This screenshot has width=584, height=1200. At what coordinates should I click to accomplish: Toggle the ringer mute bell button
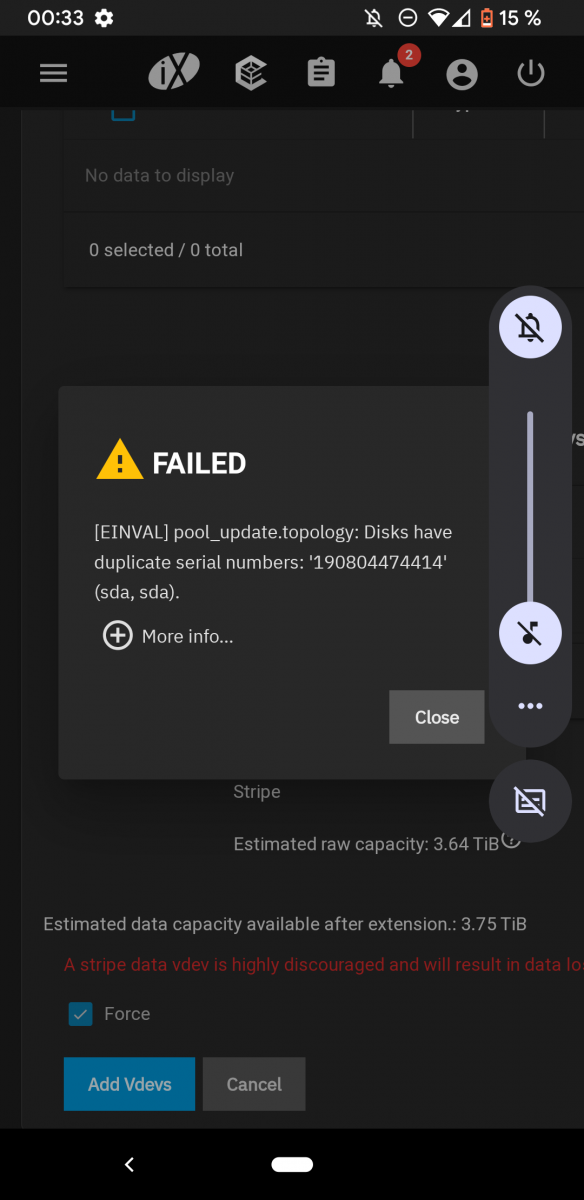530,327
